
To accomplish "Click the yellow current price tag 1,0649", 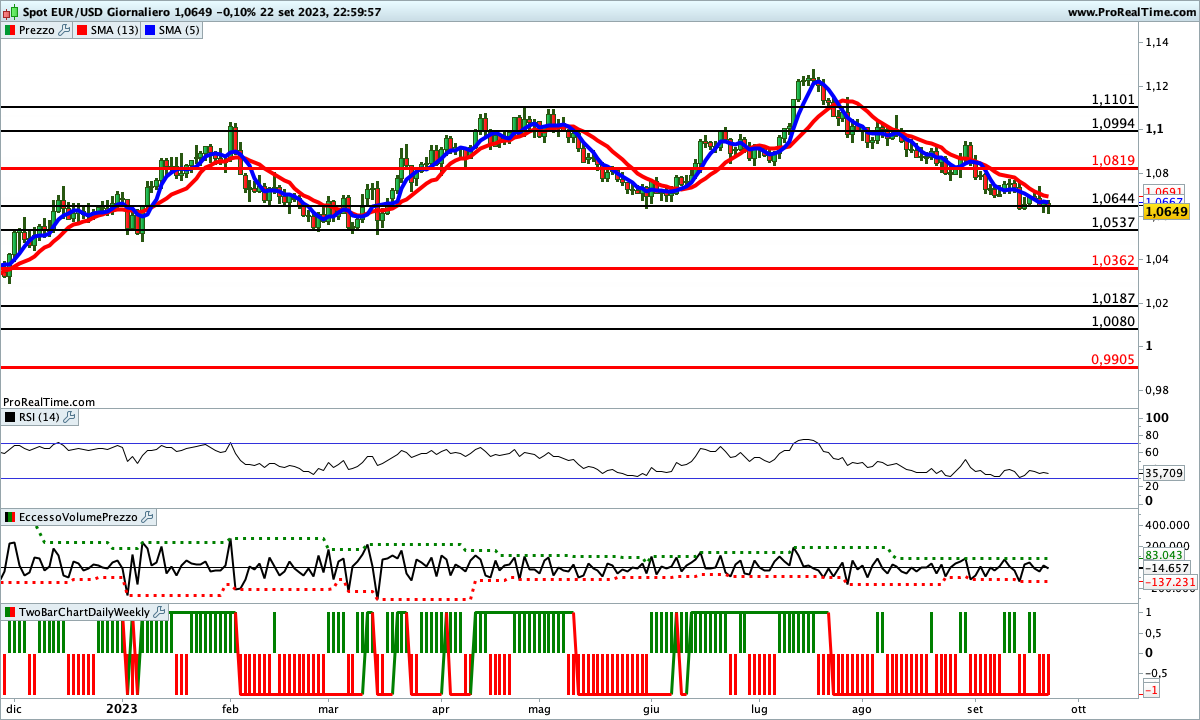I will 1165,212.
